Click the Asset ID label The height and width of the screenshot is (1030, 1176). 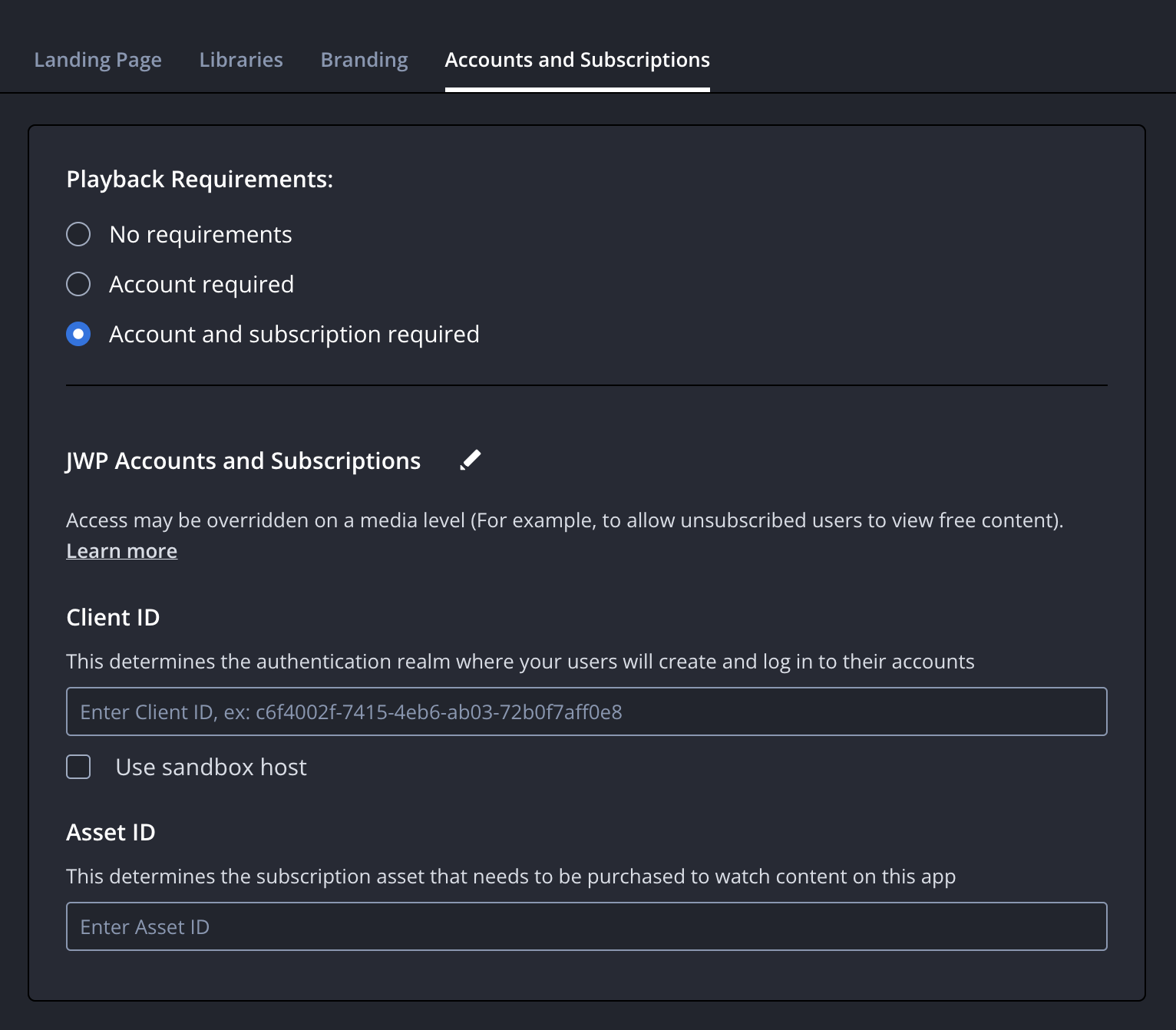coord(111,832)
